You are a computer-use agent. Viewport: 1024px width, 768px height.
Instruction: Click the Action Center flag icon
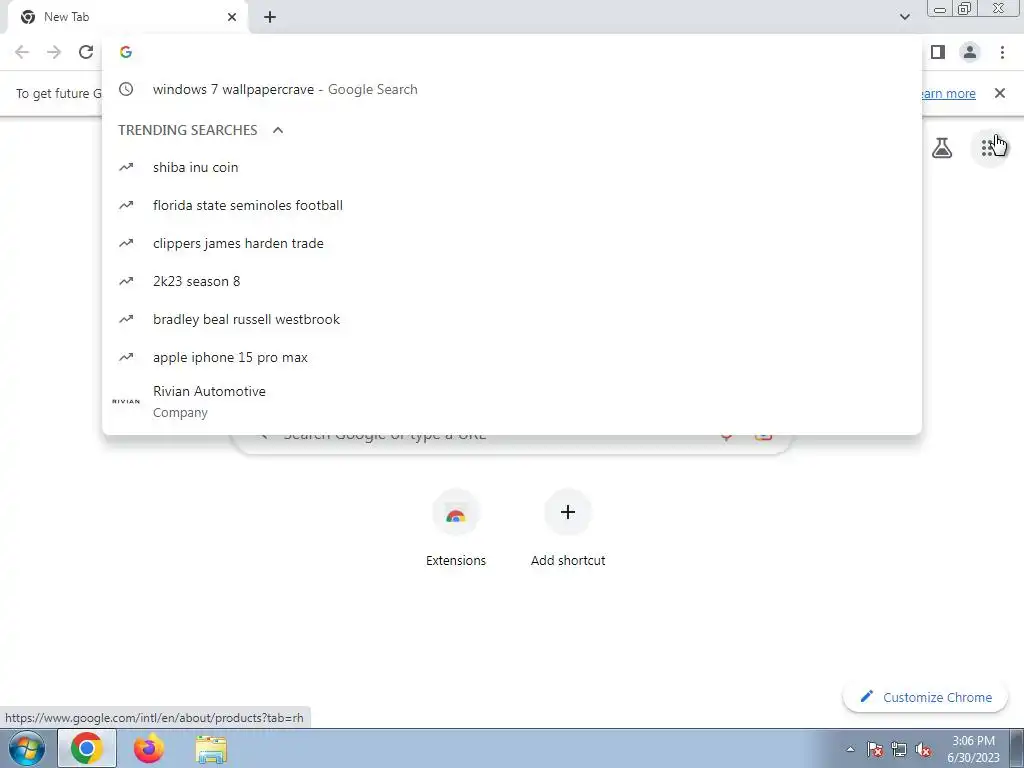tap(875, 750)
